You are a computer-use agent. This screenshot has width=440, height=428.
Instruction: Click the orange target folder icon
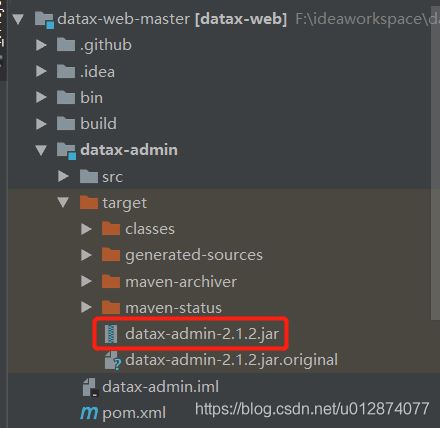tap(89, 203)
